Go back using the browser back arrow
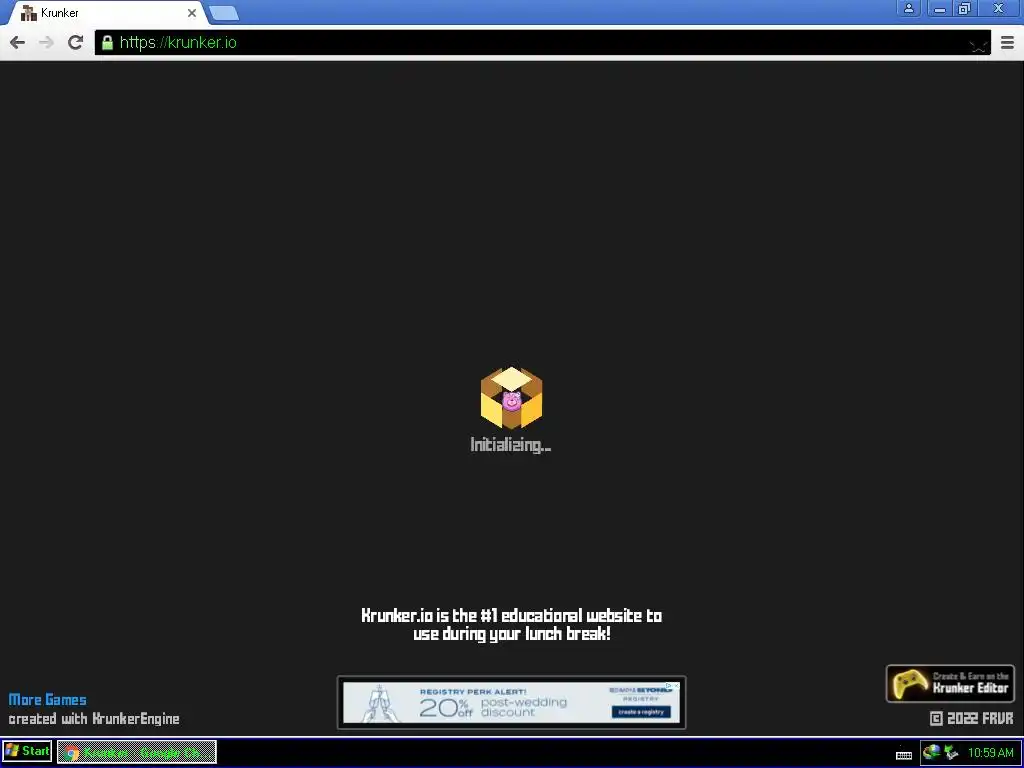Viewport: 1024px width, 768px height. [x=18, y=42]
